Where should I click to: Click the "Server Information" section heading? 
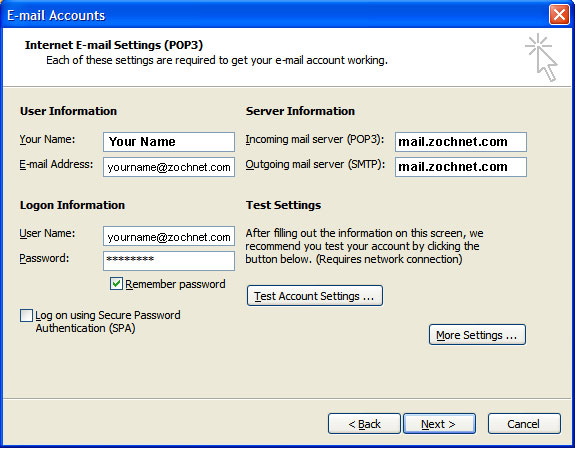pos(300,111)
